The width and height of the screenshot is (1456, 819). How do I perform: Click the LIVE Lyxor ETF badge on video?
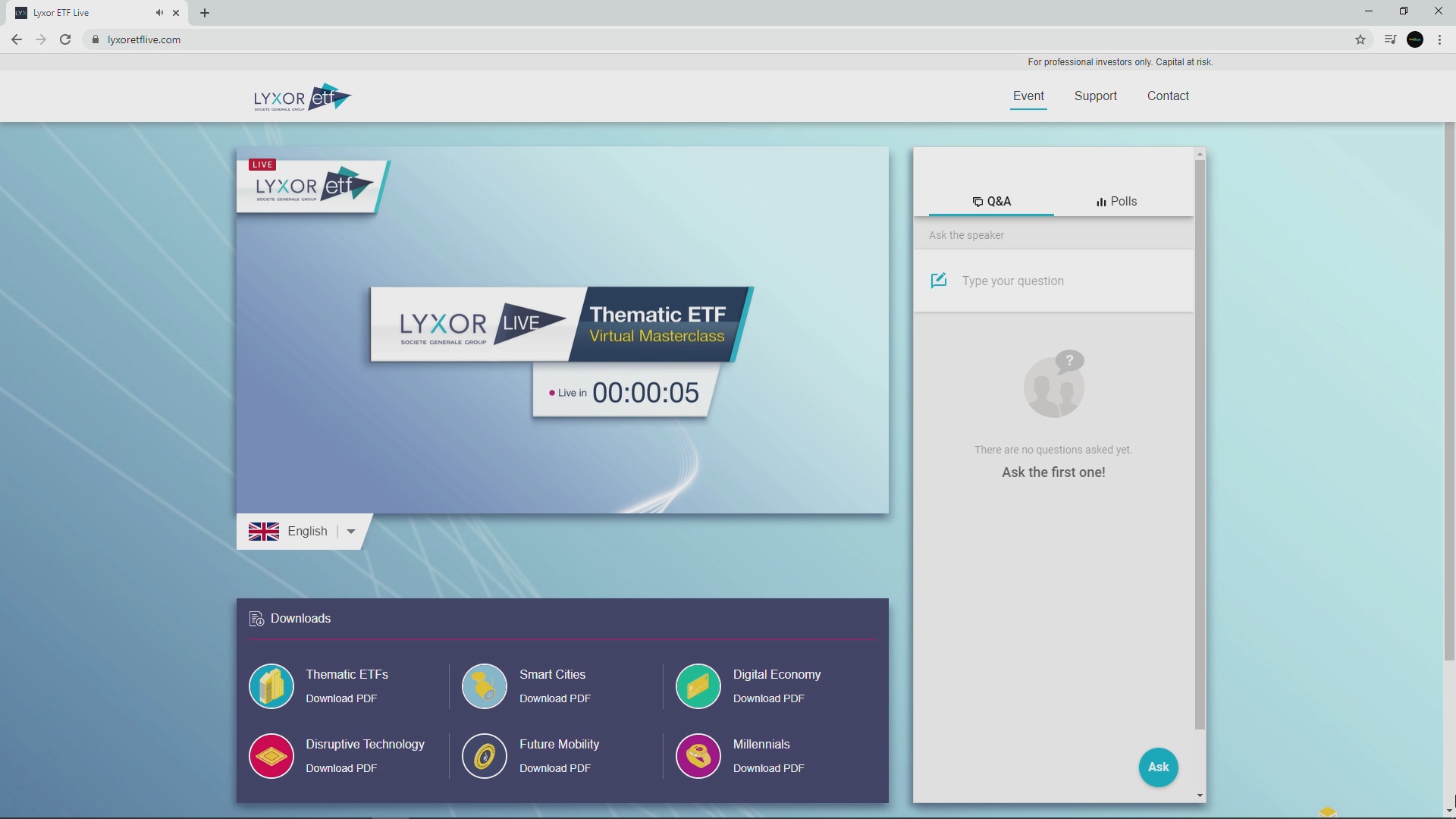pos(312,186)
